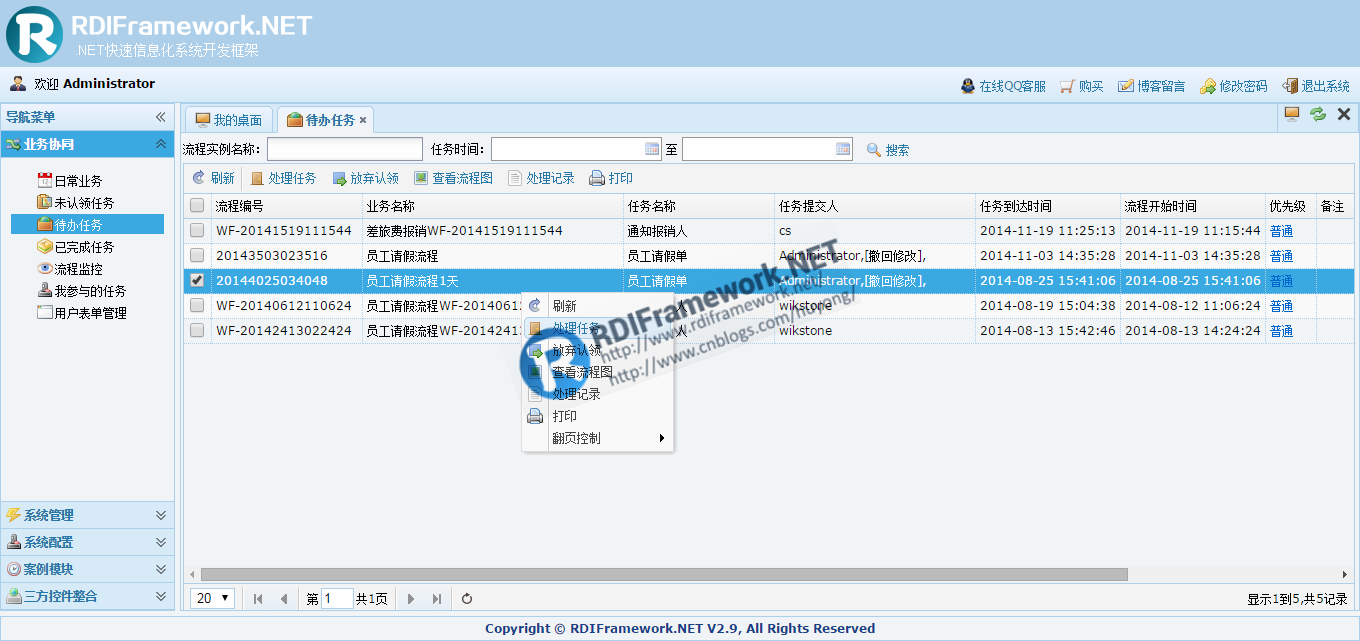Go to last page in pager
This screenshot has width=1360, height=641.
[x=436, y=599]
